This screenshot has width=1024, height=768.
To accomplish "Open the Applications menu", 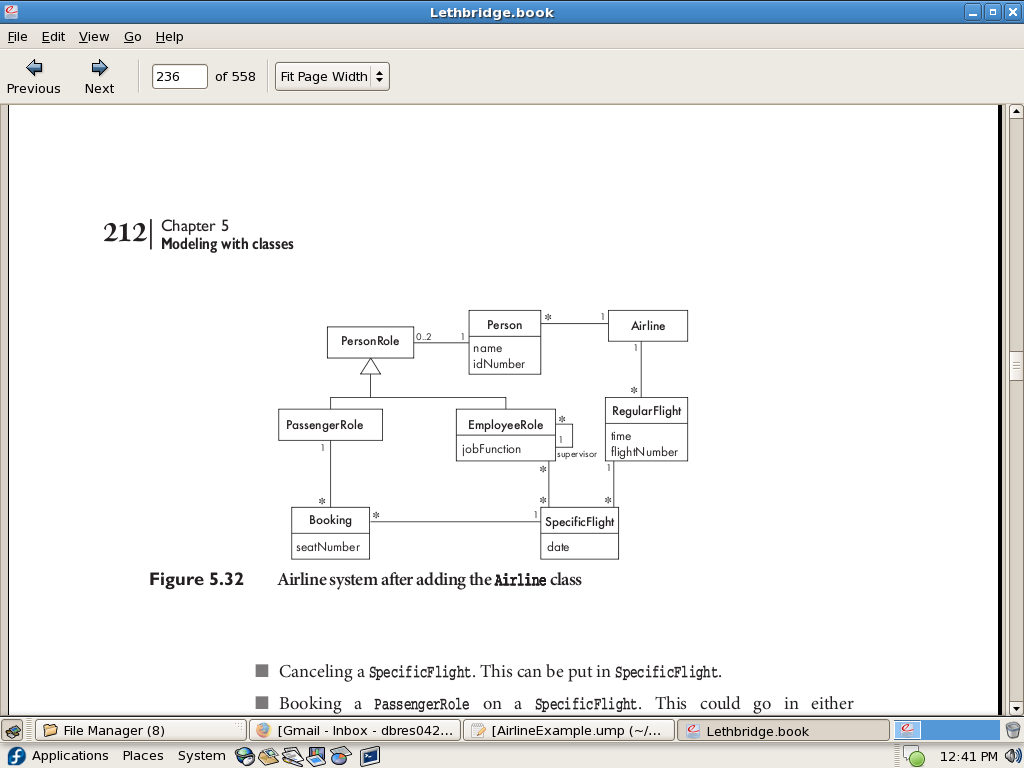I will (70, 756).
